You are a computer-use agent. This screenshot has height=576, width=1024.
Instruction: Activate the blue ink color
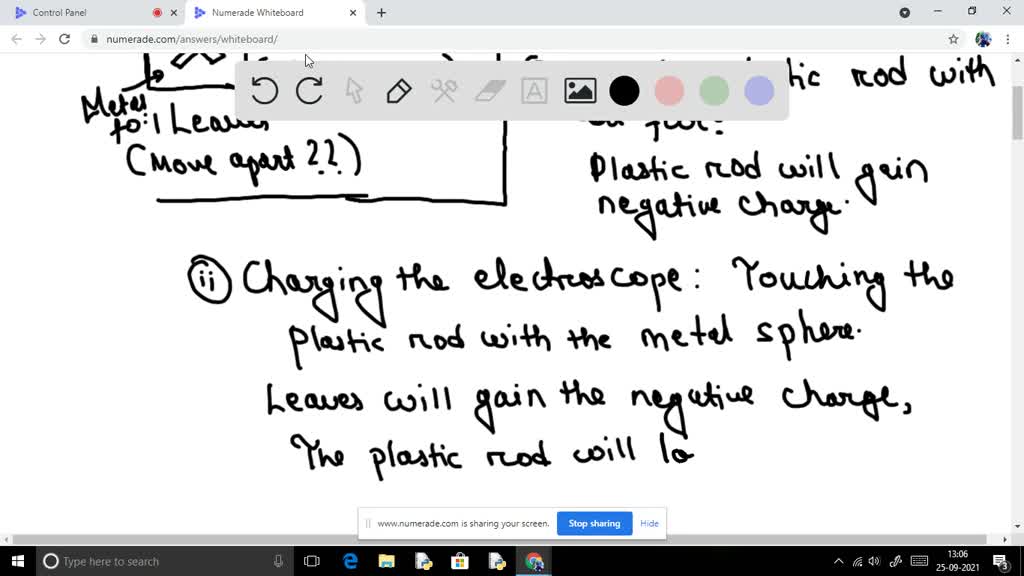[x=759, y=90]
